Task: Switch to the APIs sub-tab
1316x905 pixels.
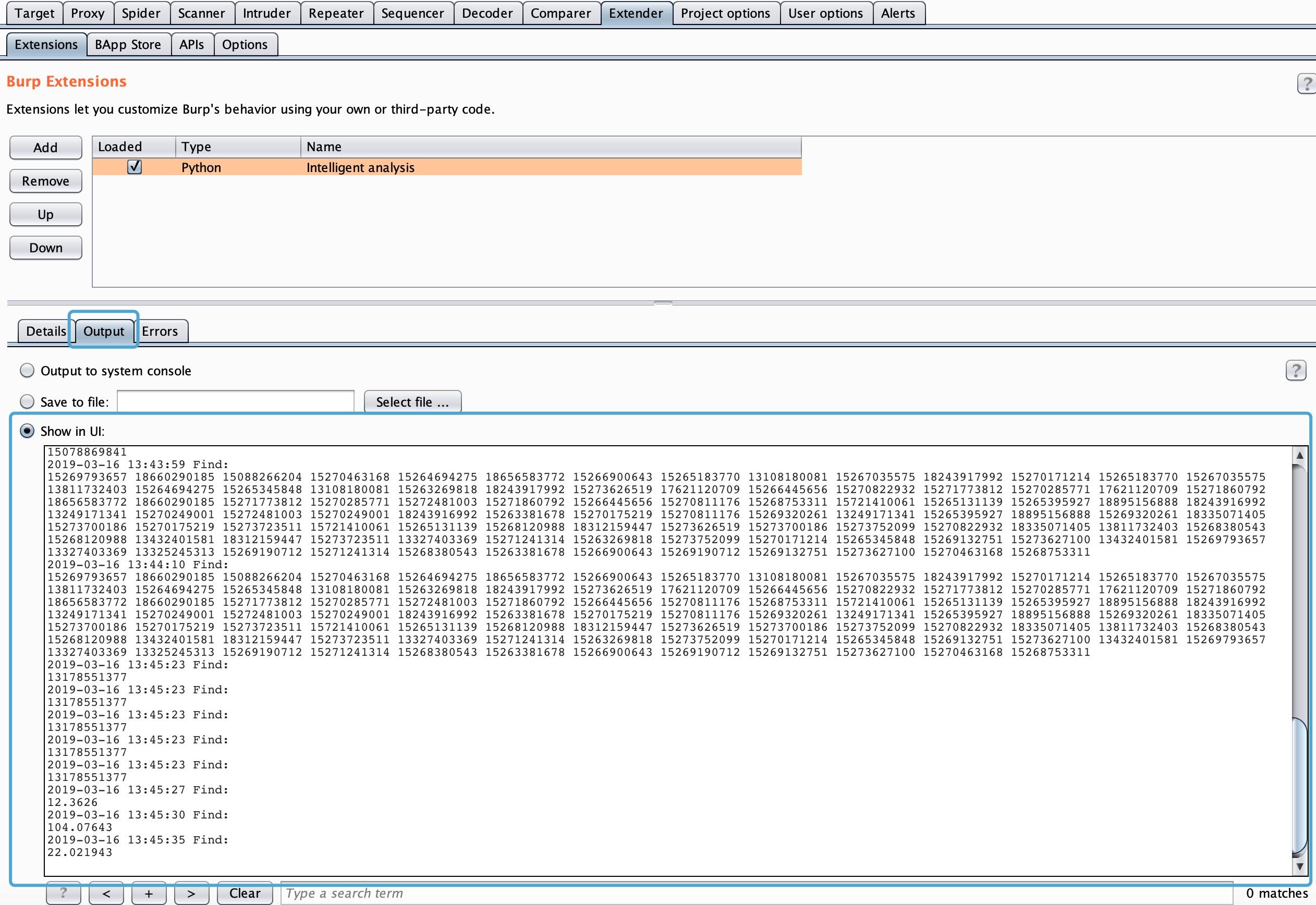Action: point(192,44)
